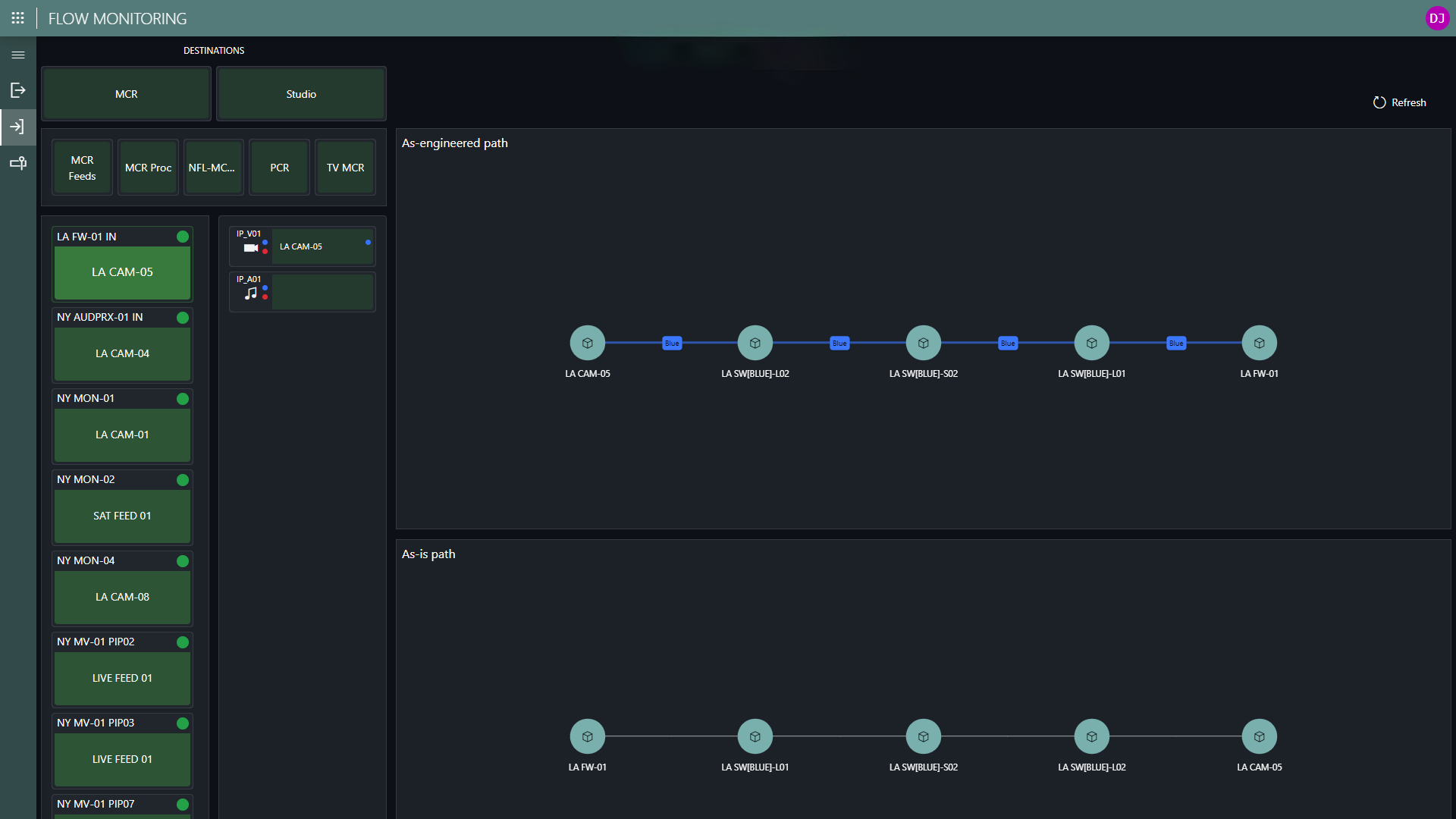1456x819 pixels.
Task: Select LA CAM-08 under NY MON-04
Action: click(122, 597)
